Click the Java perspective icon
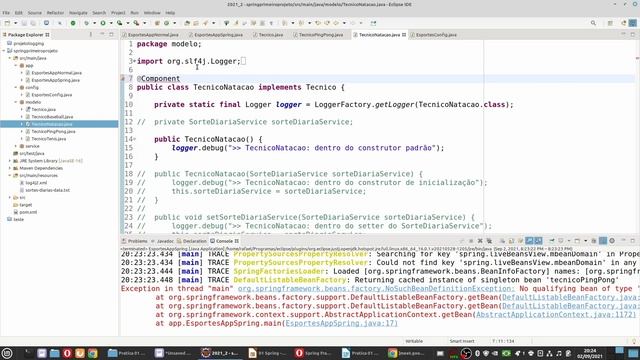The height and width of the screenshot is (360, 640). [x=632, y=23]
